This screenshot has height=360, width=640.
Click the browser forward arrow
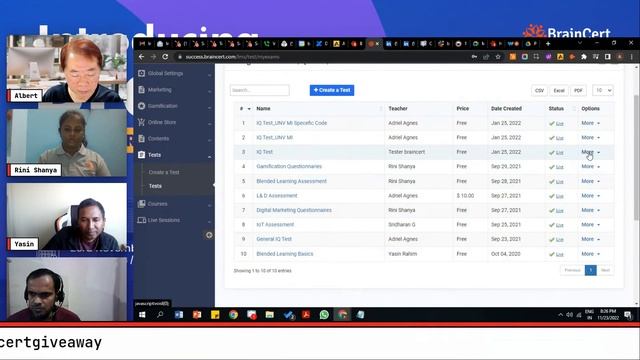(x=153, y=57)
